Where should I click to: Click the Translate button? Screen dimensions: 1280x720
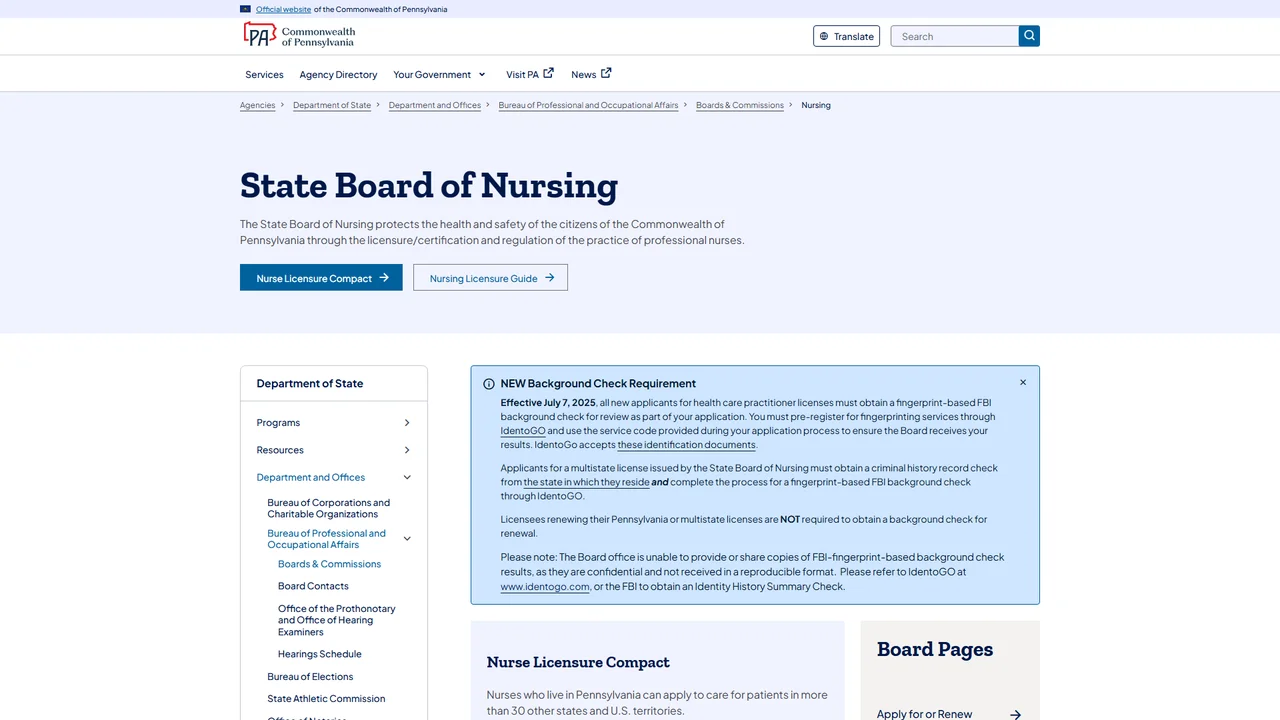click(846, 36)
